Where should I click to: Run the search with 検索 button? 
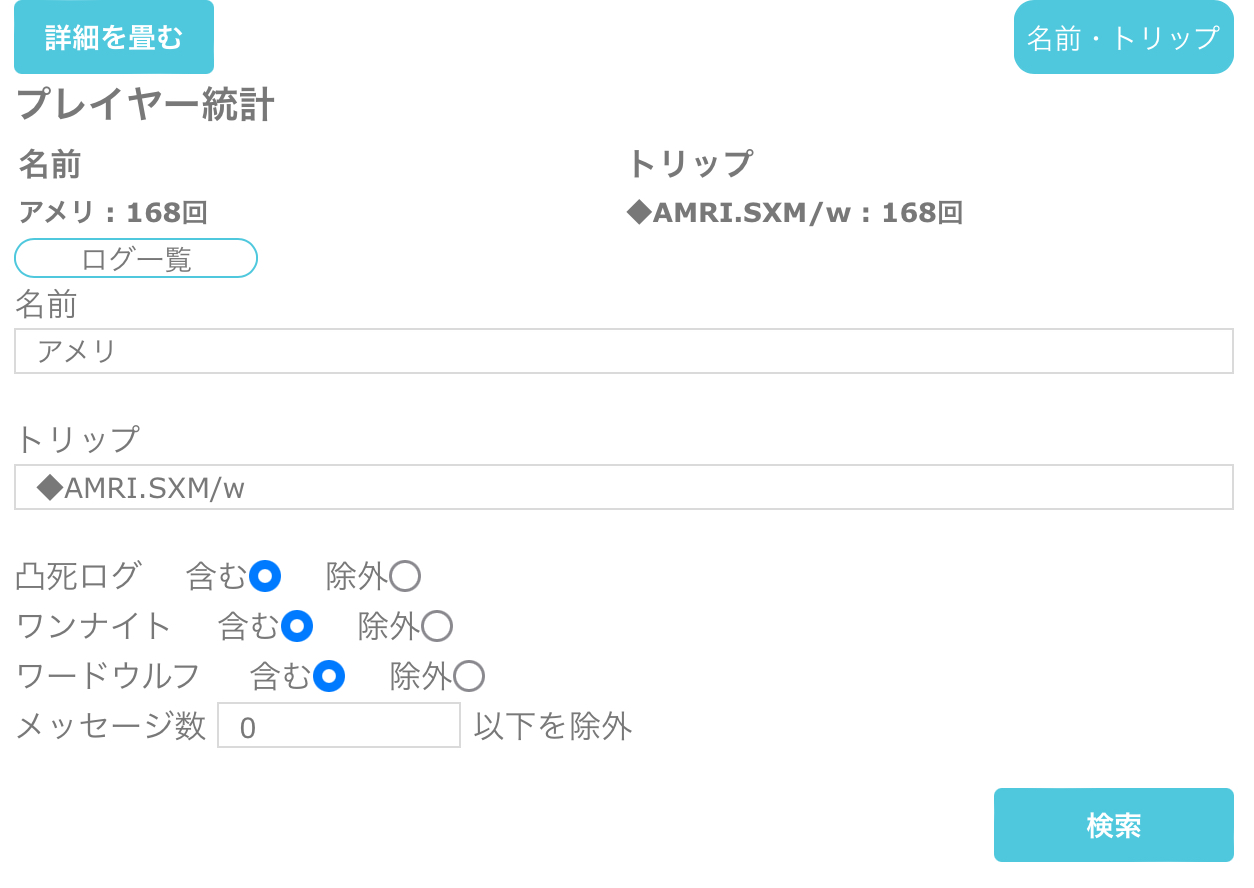click(1114, 825)
